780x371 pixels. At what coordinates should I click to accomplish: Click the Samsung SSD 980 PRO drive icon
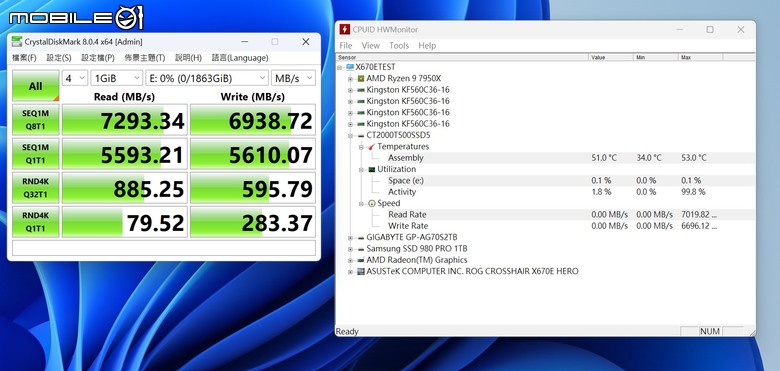[361, 249]
